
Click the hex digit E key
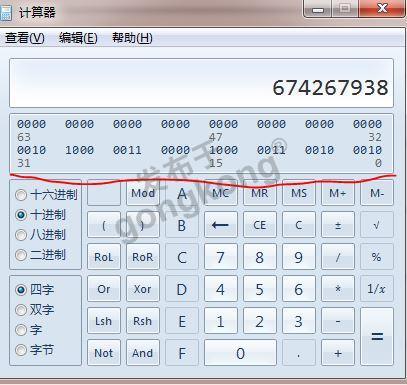tap(182, 321)
